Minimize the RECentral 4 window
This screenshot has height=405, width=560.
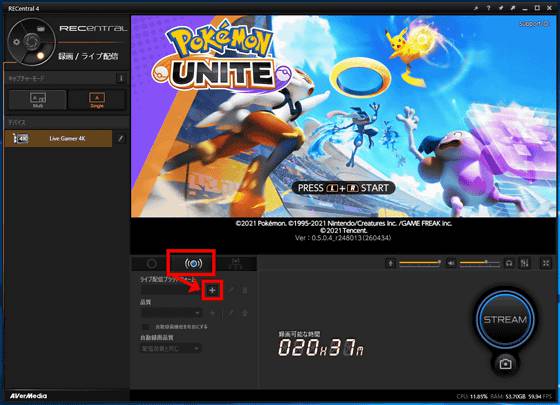[x=525, y=8]
